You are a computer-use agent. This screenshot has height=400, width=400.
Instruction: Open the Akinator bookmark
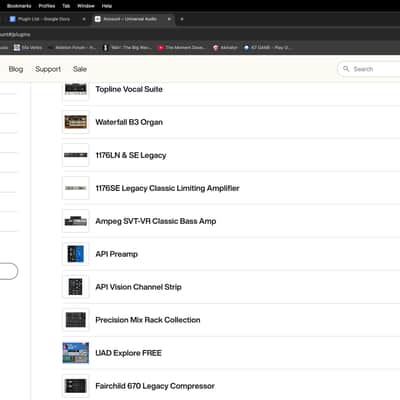tap(225, 48)
